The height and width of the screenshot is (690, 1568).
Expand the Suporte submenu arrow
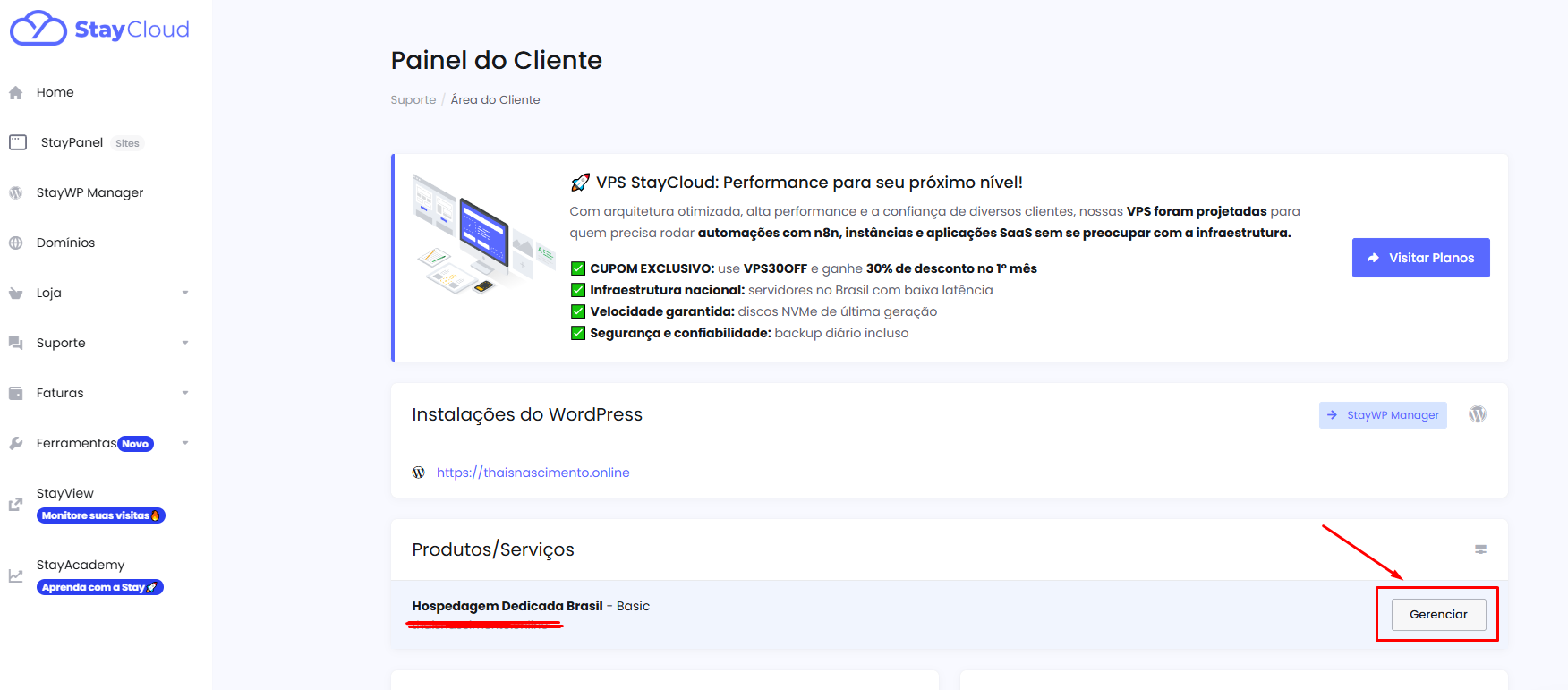coord(185,343)
